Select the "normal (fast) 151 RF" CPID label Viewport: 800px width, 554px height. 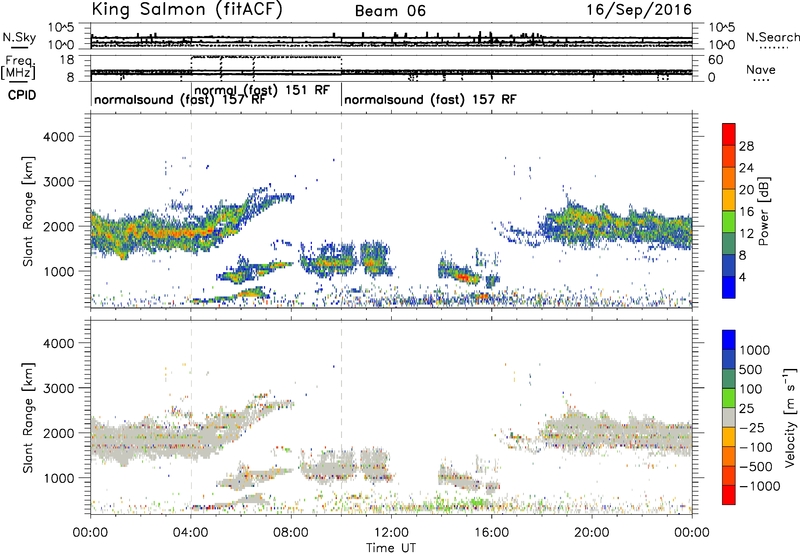coord(262,90)
